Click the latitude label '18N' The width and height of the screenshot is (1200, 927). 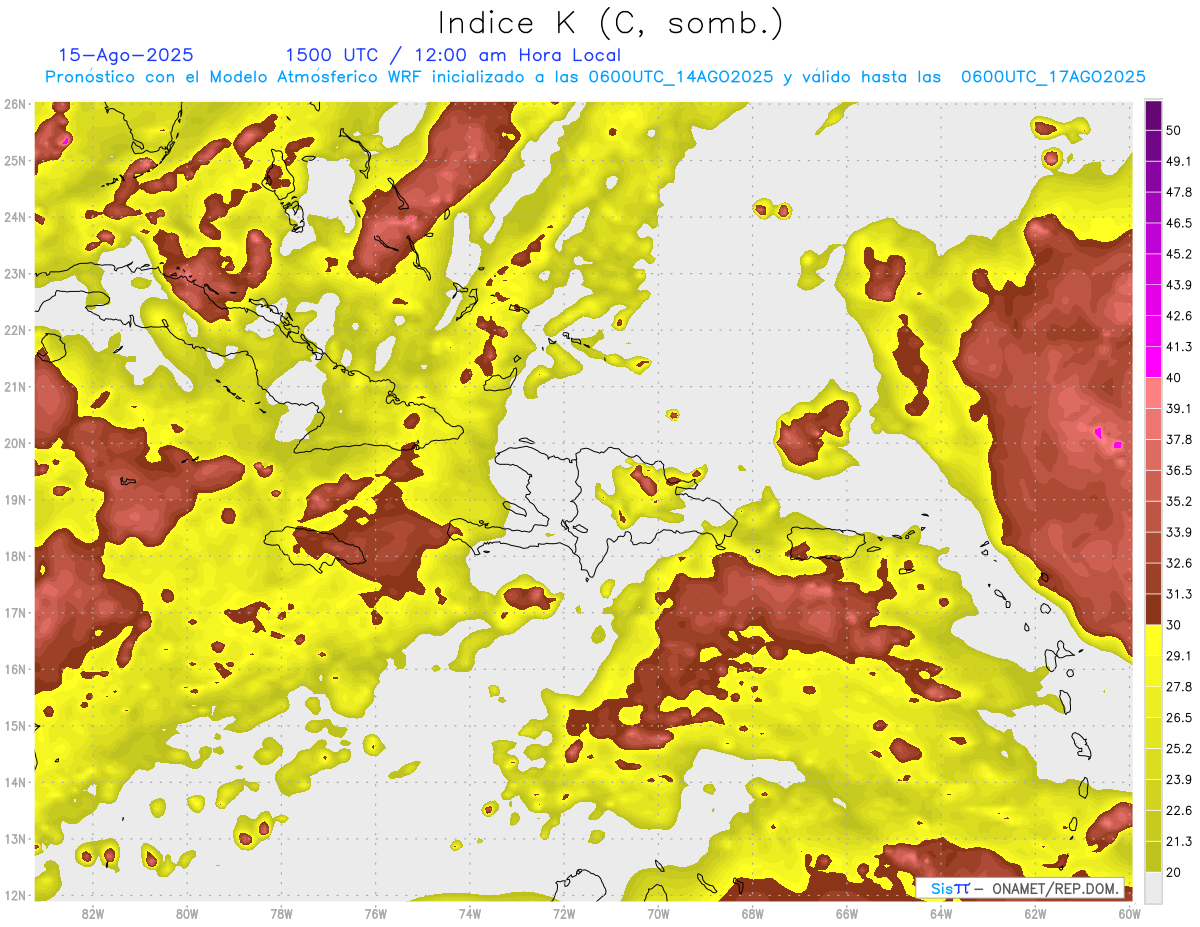click(x=15, y=556)
